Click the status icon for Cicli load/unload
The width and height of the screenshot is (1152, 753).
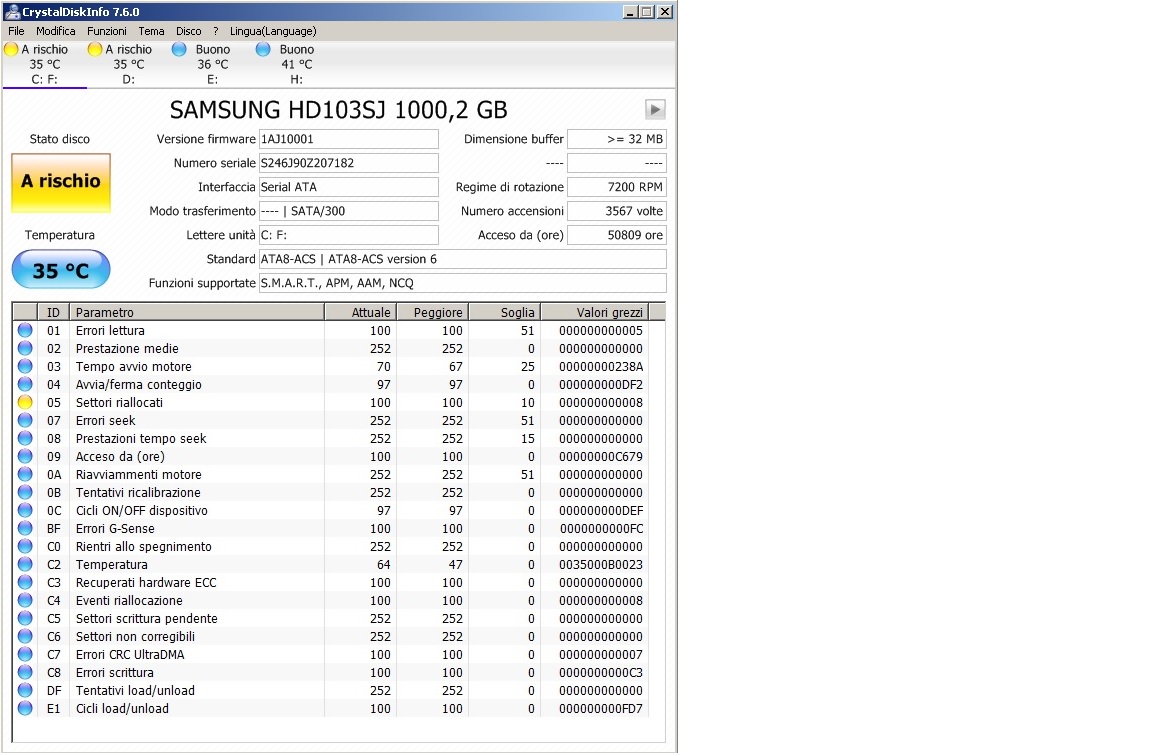tap(25, 708)
